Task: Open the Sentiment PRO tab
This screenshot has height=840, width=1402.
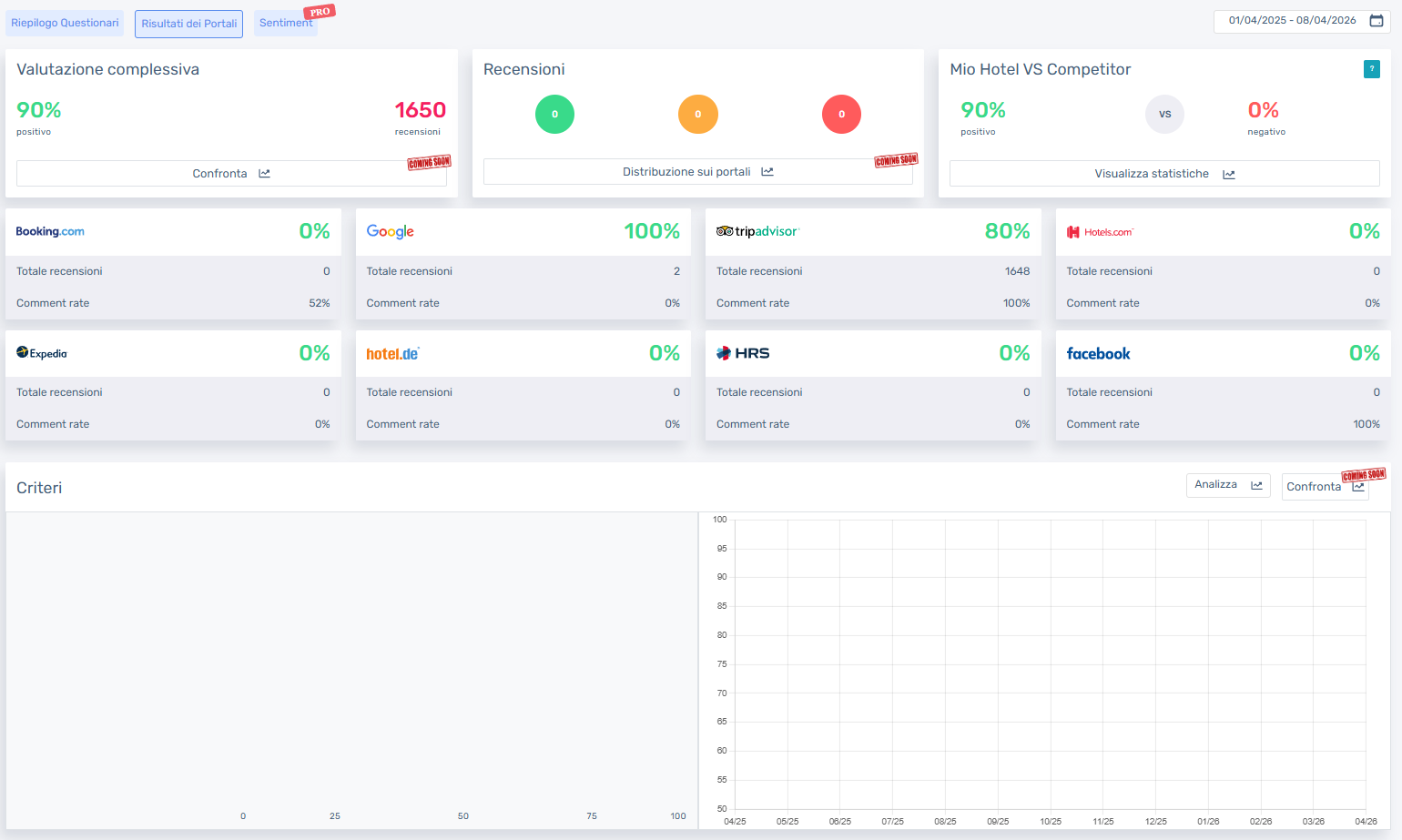Action: [285, 24]
